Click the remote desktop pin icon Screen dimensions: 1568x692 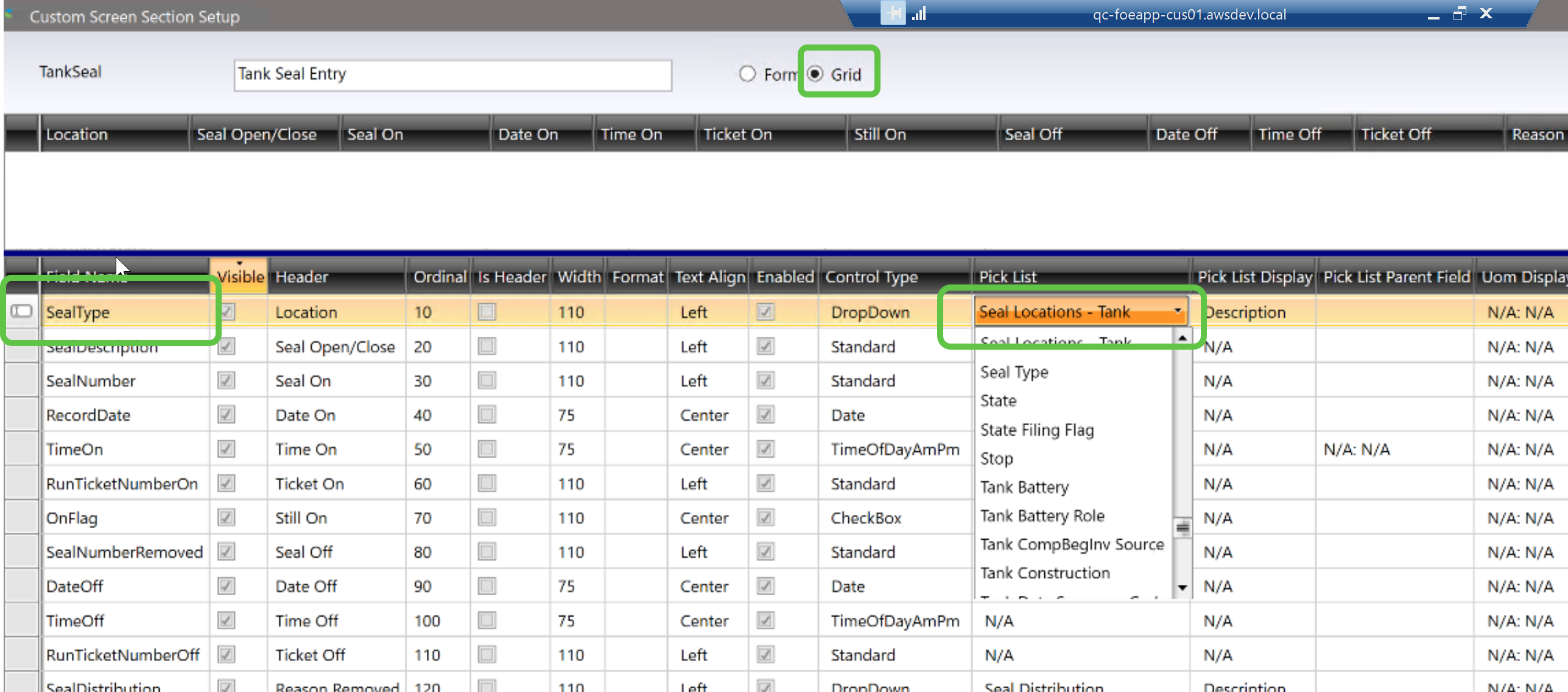pyautogui.click(x=893, y=13)
